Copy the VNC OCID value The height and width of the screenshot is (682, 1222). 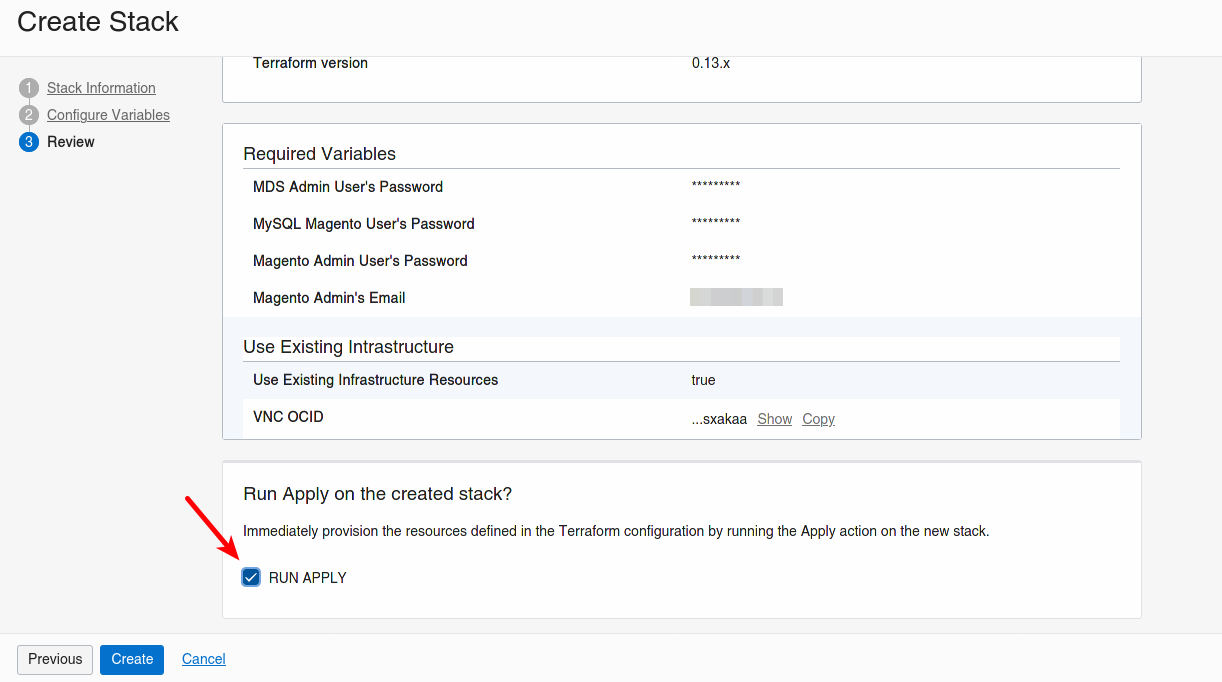coord(818,419)
